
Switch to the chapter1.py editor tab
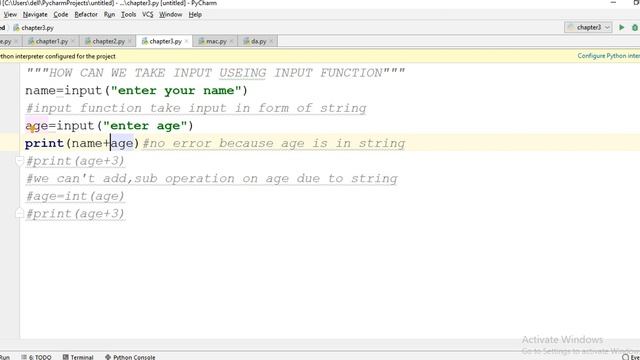51,41
